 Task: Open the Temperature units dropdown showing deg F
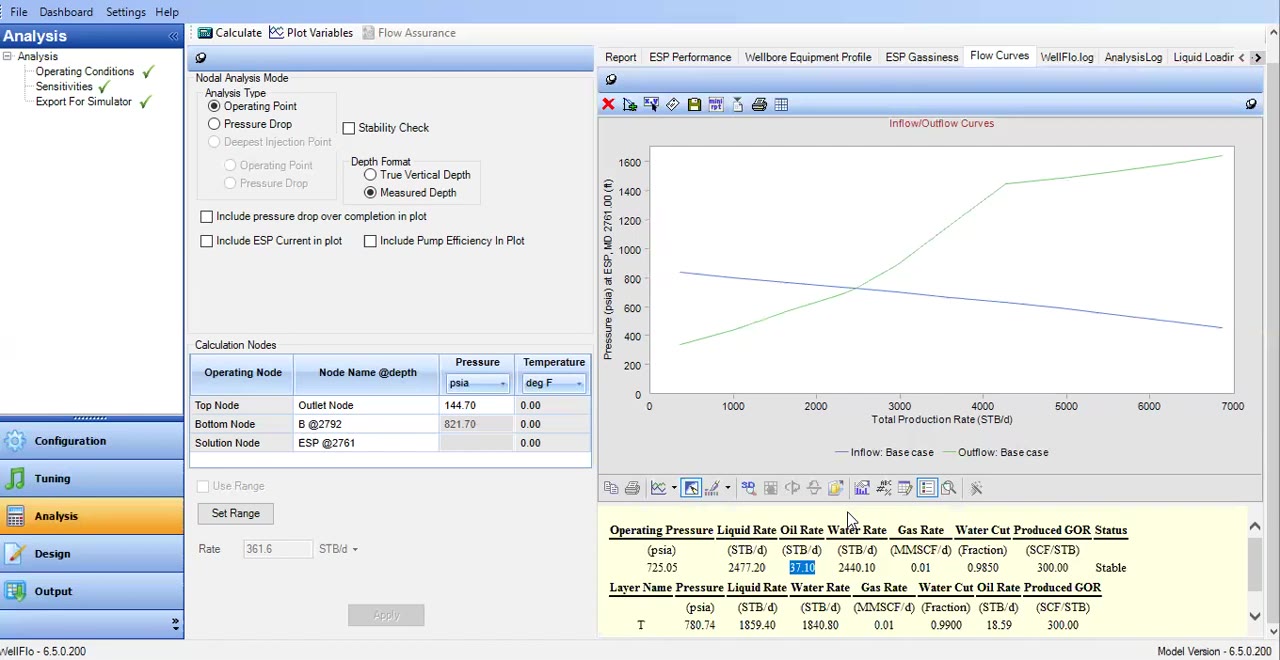pyautogui.click(x=578, y=383)
